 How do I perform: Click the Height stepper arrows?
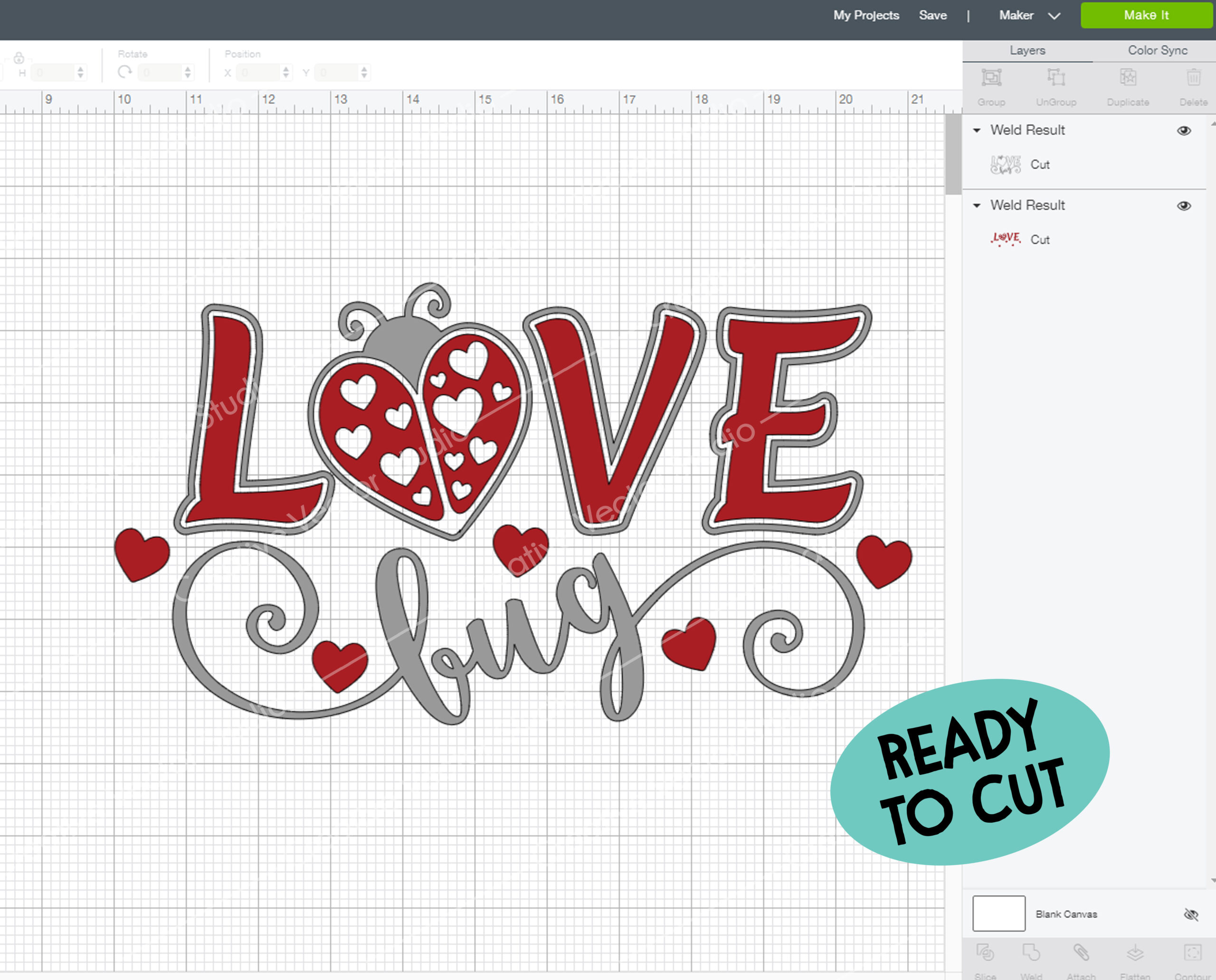point(81,72)
